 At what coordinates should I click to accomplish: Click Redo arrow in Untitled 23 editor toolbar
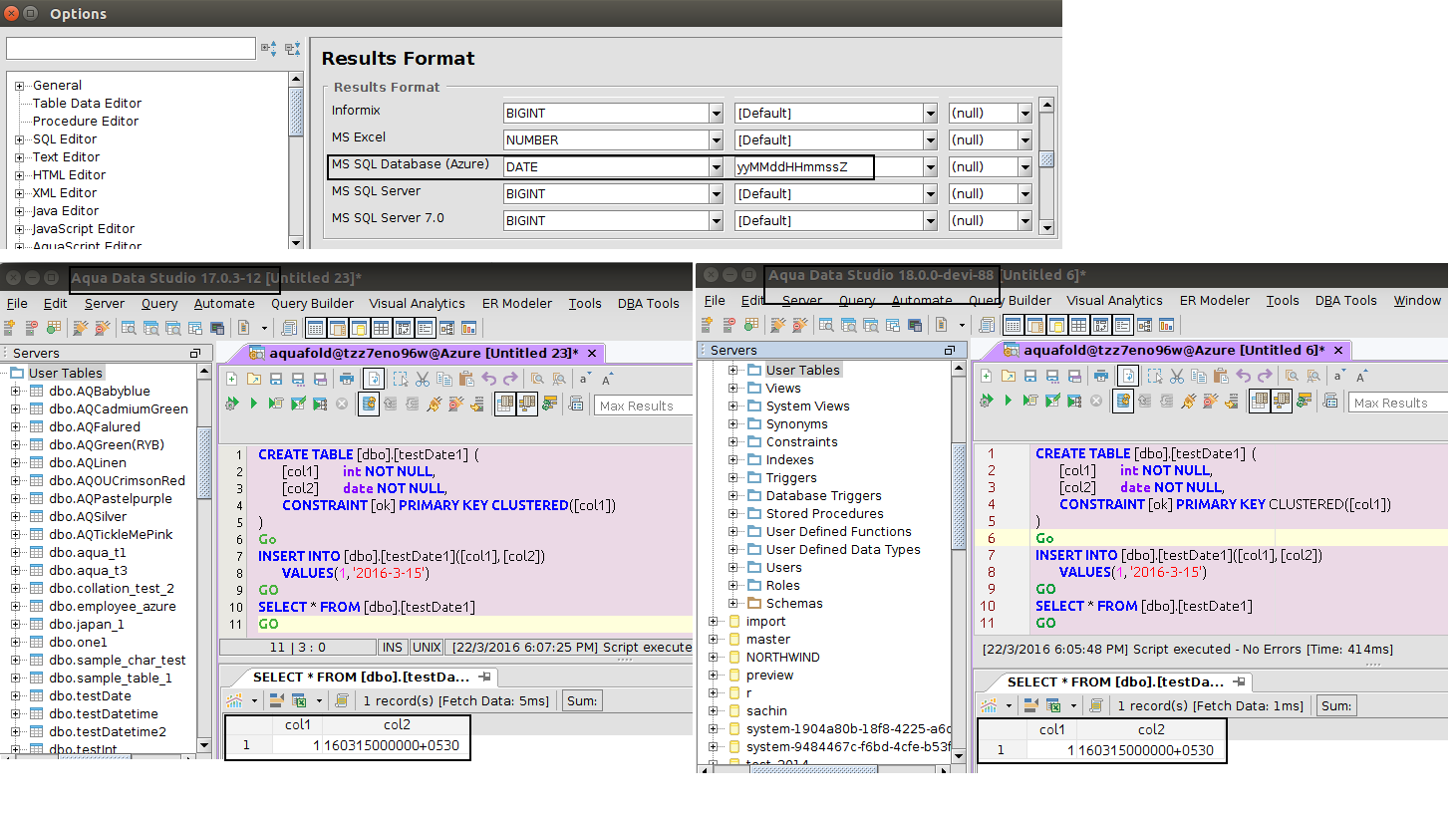pos(511,379)
